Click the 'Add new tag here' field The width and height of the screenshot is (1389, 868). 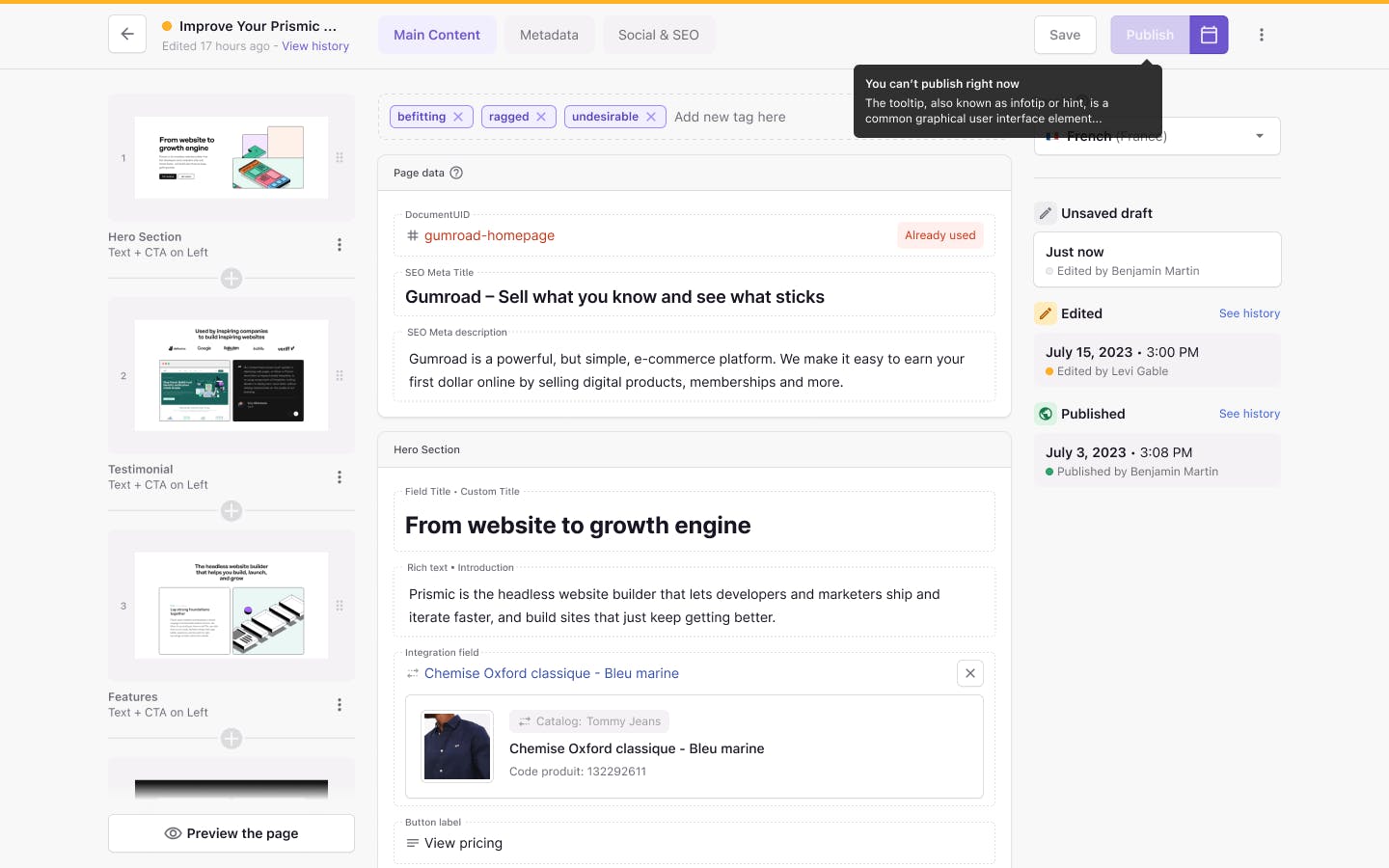(730, 117)
